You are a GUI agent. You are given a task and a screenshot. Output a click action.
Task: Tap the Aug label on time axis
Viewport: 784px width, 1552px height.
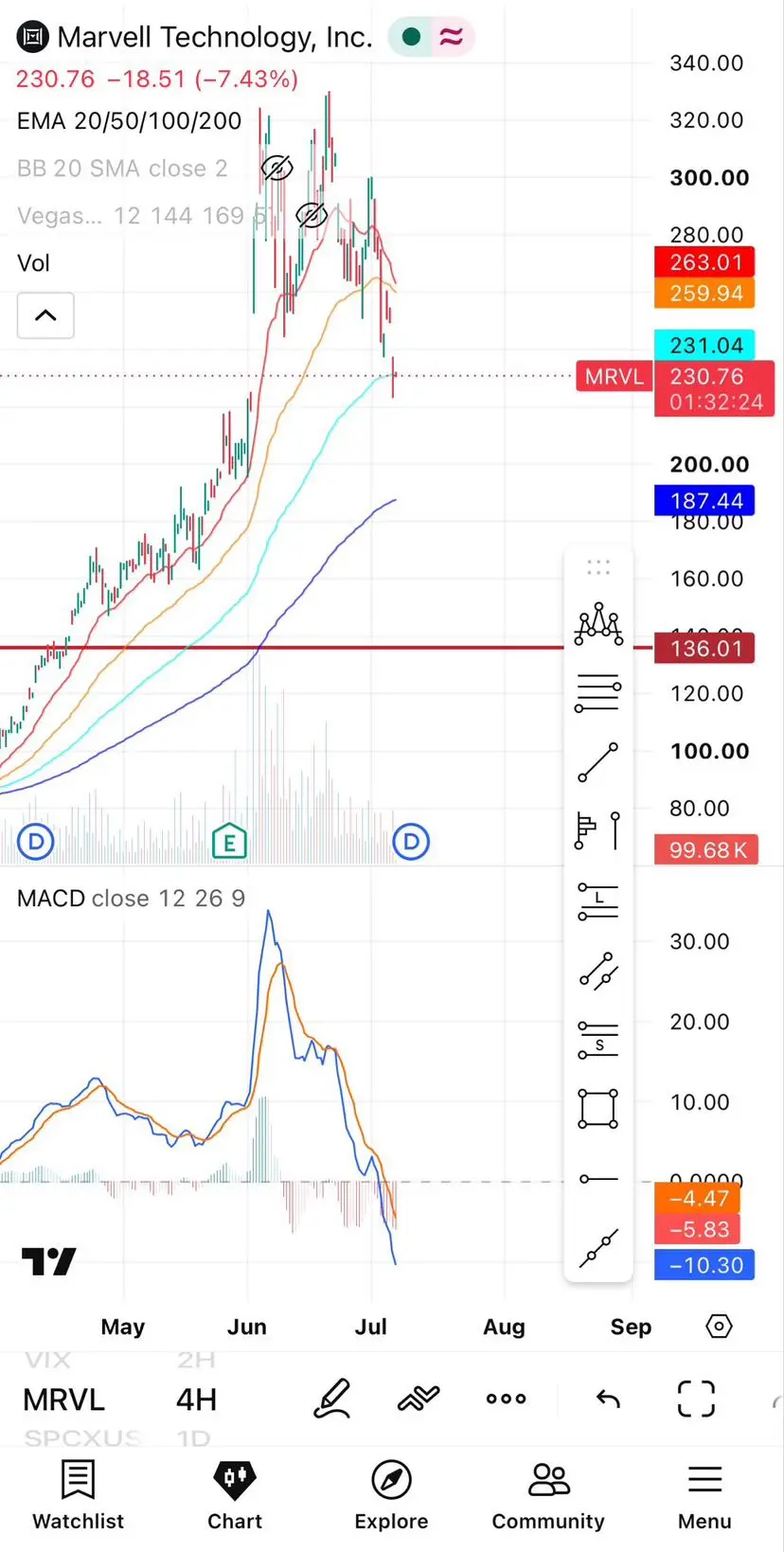point(504,1327)
